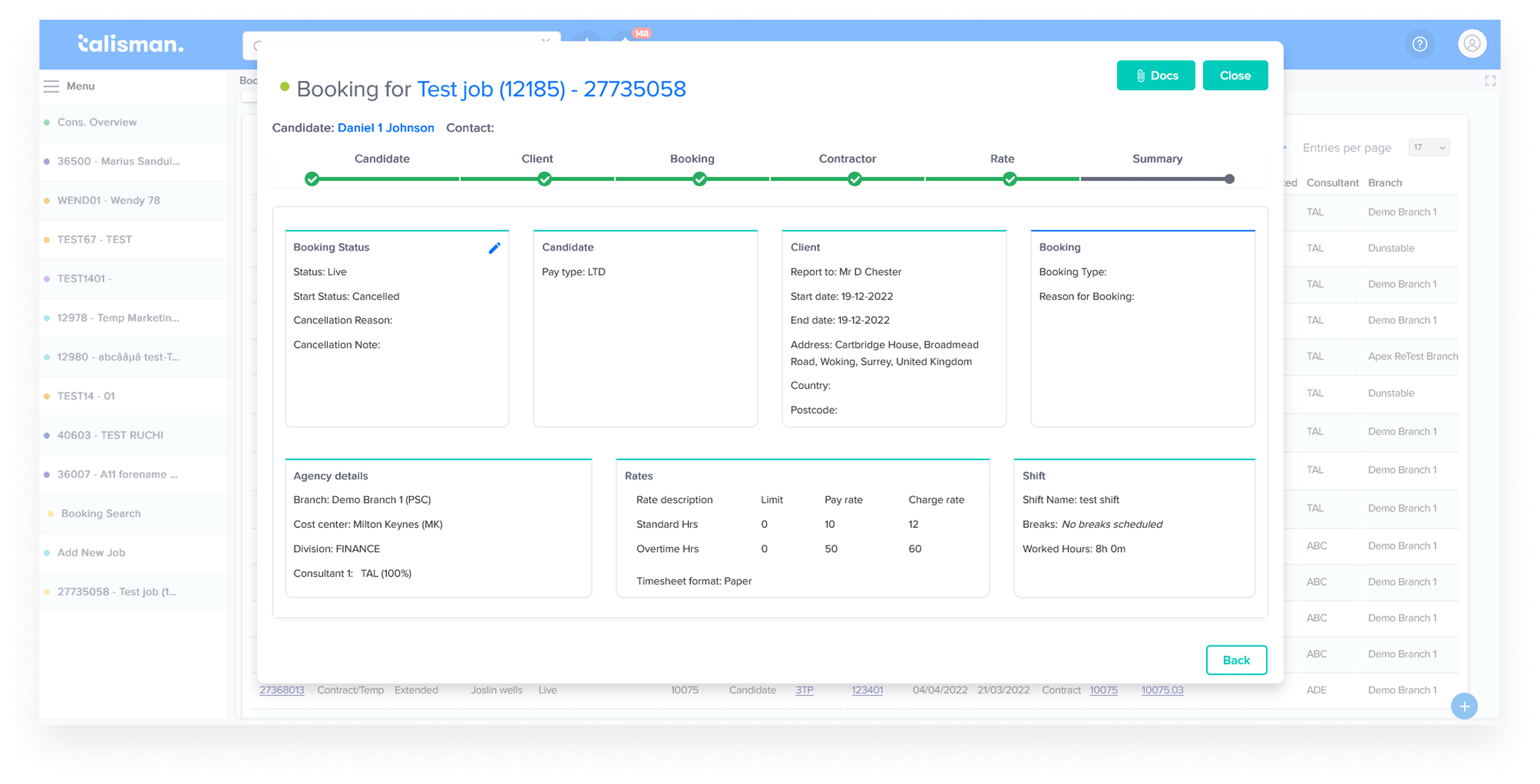Viewport: 1540px width, 784px height.
Task: Go to the Rate step checkmark
Action: point(1009,179)
